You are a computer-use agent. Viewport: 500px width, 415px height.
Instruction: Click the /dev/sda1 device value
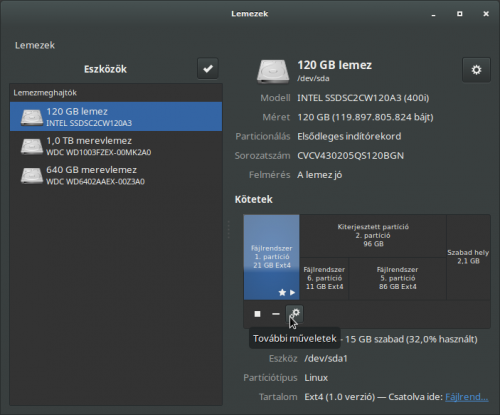tap(326, 359)
